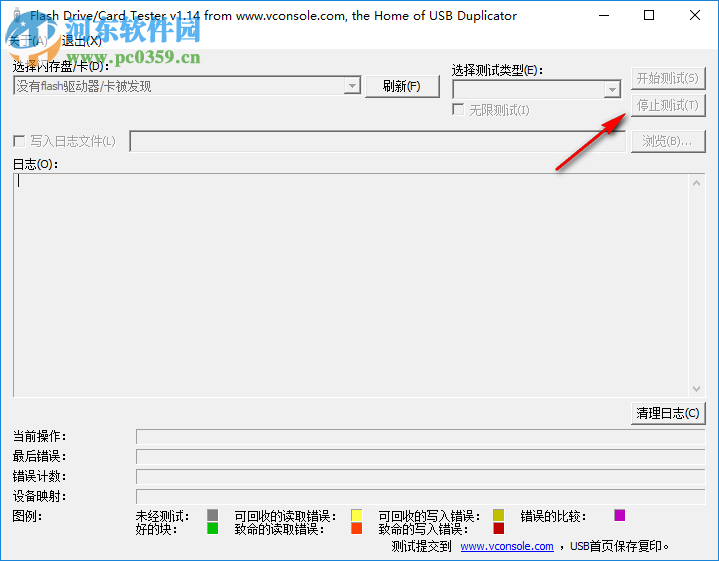Image resolution: width=719 pixels, height=561 pixels.
Task: Click the 选择测试类型(E): label
Action: (x=497, y=71)
